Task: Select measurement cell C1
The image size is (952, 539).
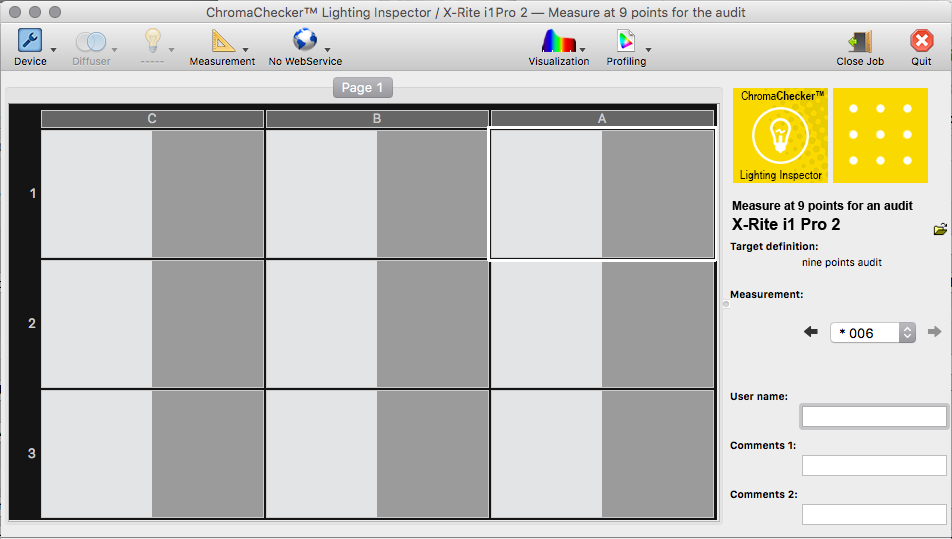Action: coord(152,194)
